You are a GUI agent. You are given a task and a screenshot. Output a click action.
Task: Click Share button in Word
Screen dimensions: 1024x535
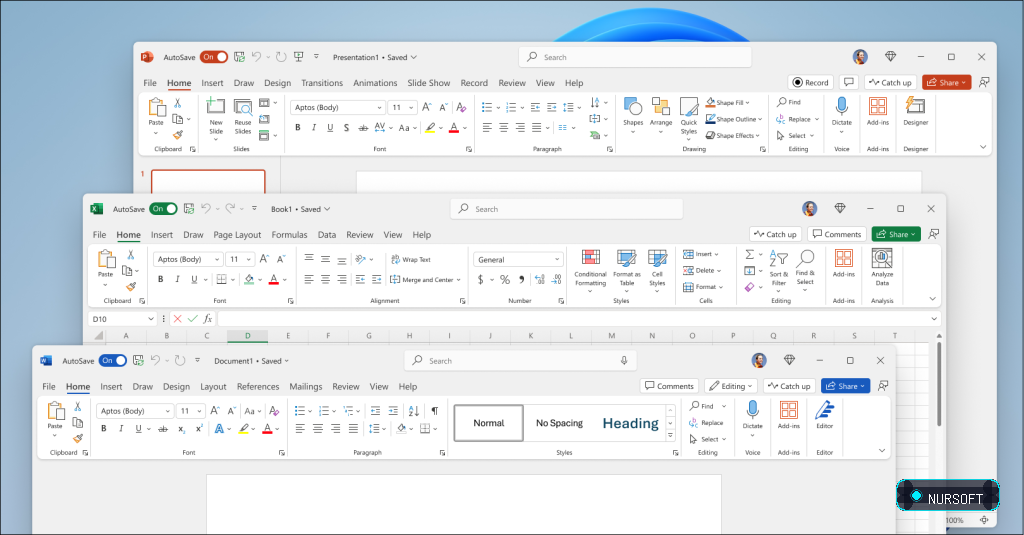pyautogui.click(x=845, y=386)
